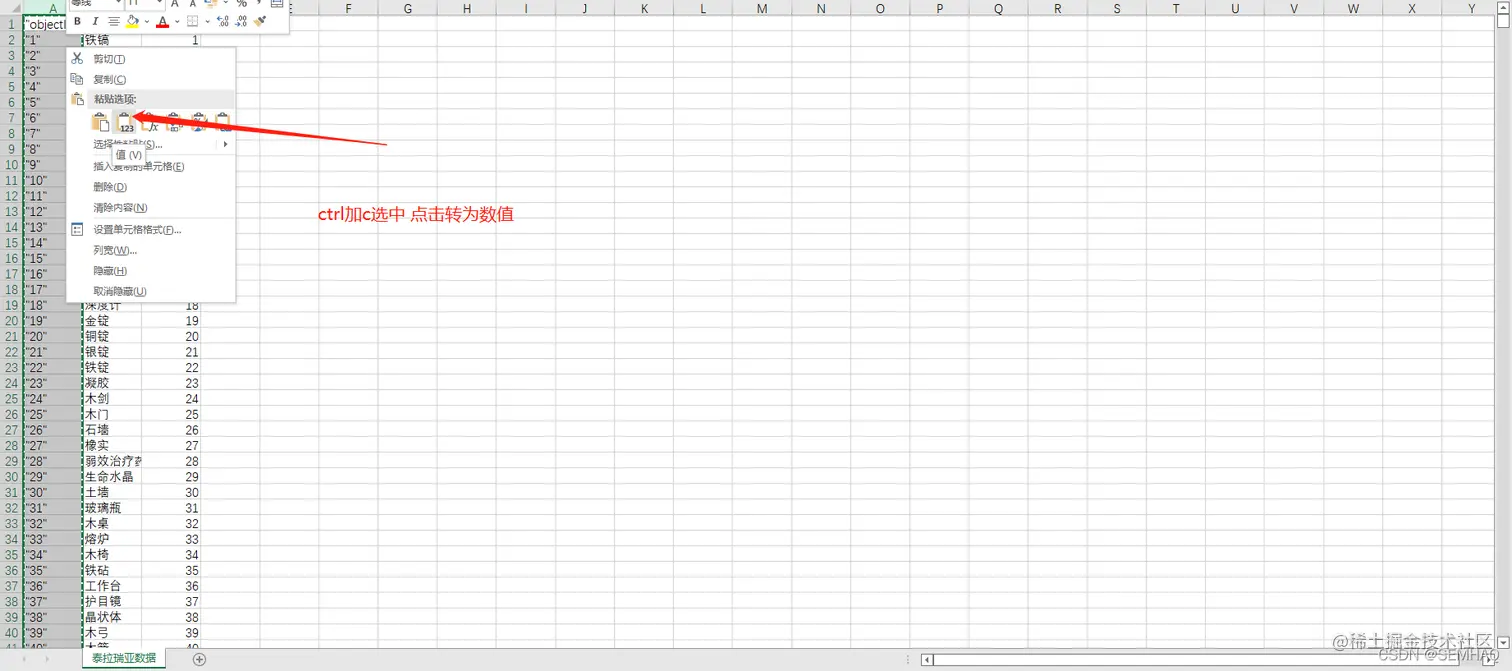The width and height of the screenshot is (1512, 671).
Task: Select cell containing 熔炉
Action: pyautogui.click(x=112, y=539)
